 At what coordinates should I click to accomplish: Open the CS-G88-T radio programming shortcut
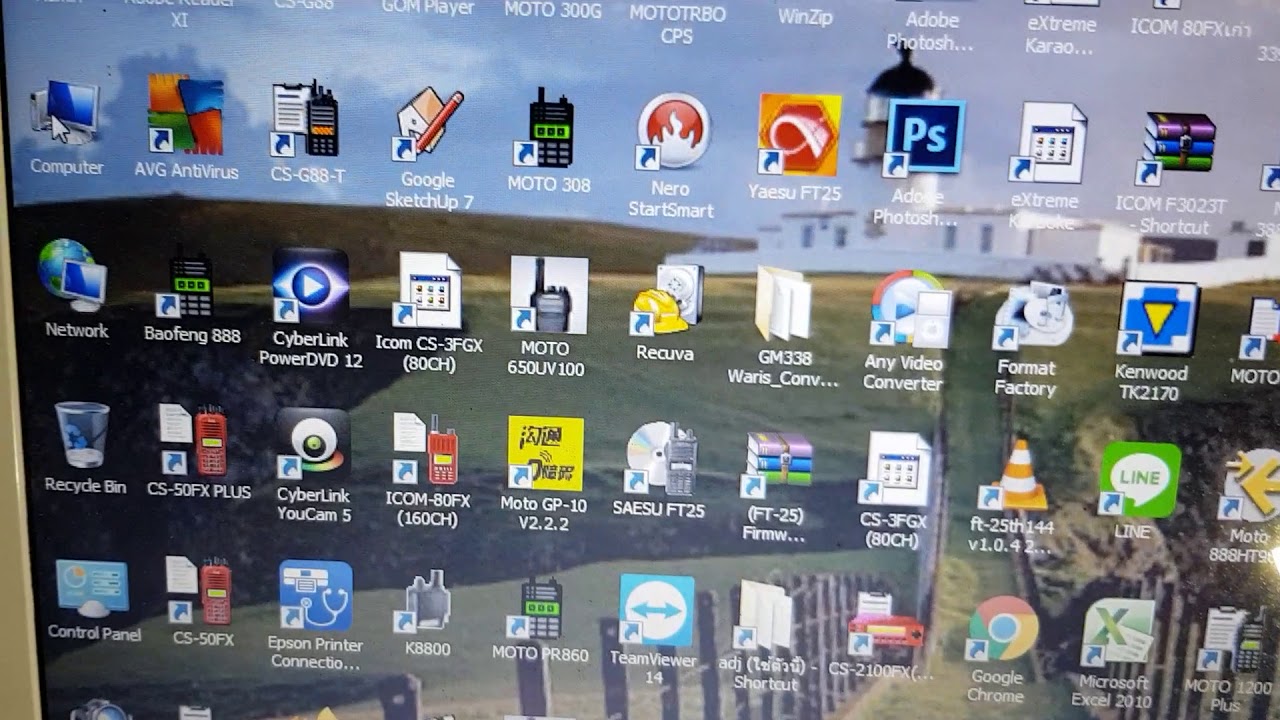306,120
